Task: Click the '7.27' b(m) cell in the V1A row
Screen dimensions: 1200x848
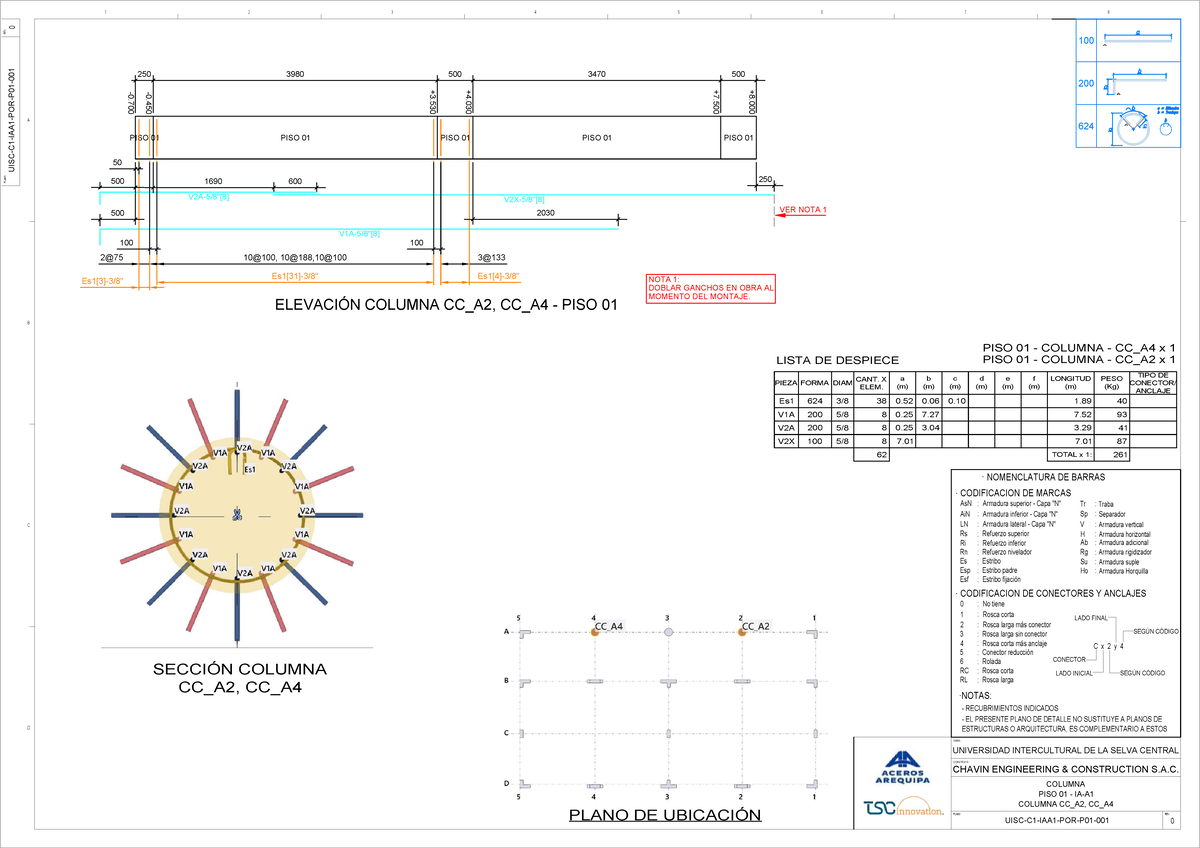Action: (x=928, y=414)
